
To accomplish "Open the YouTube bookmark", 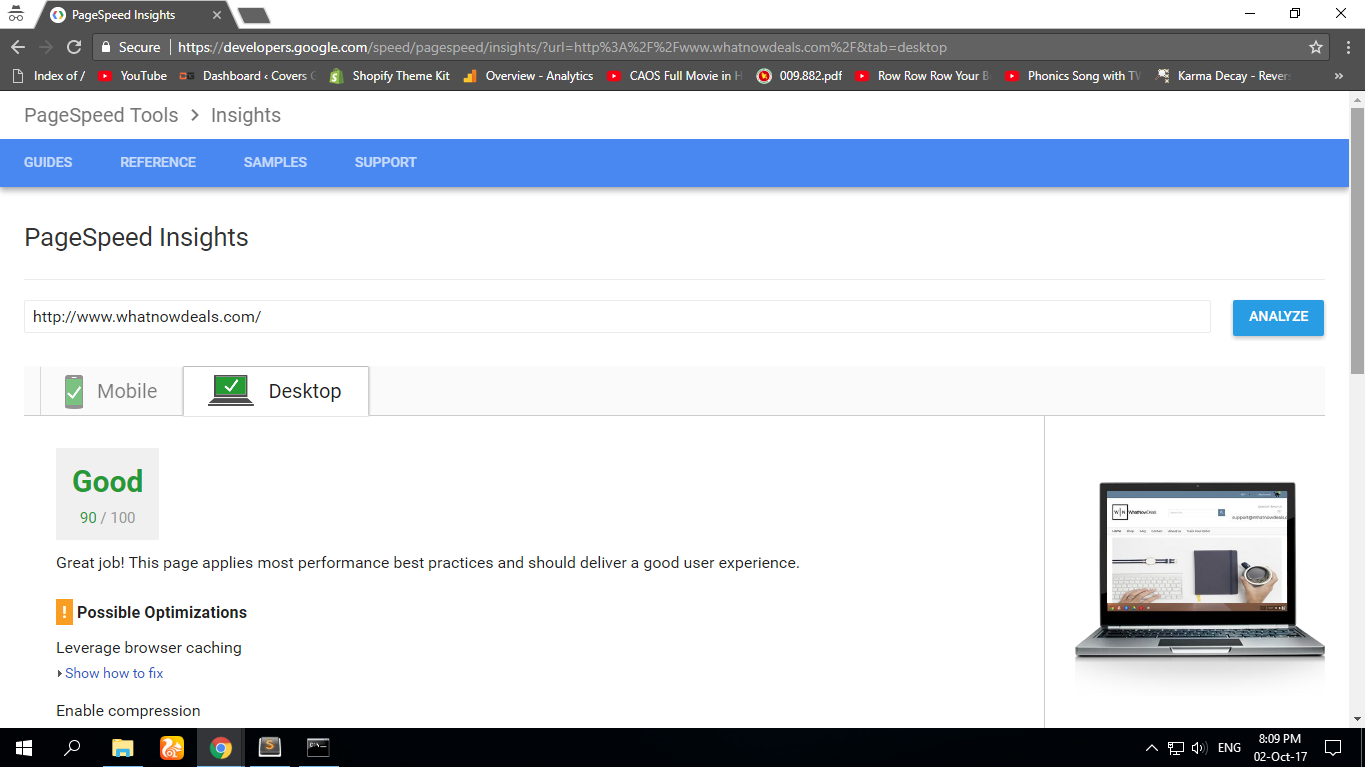I will coord(133,76).
